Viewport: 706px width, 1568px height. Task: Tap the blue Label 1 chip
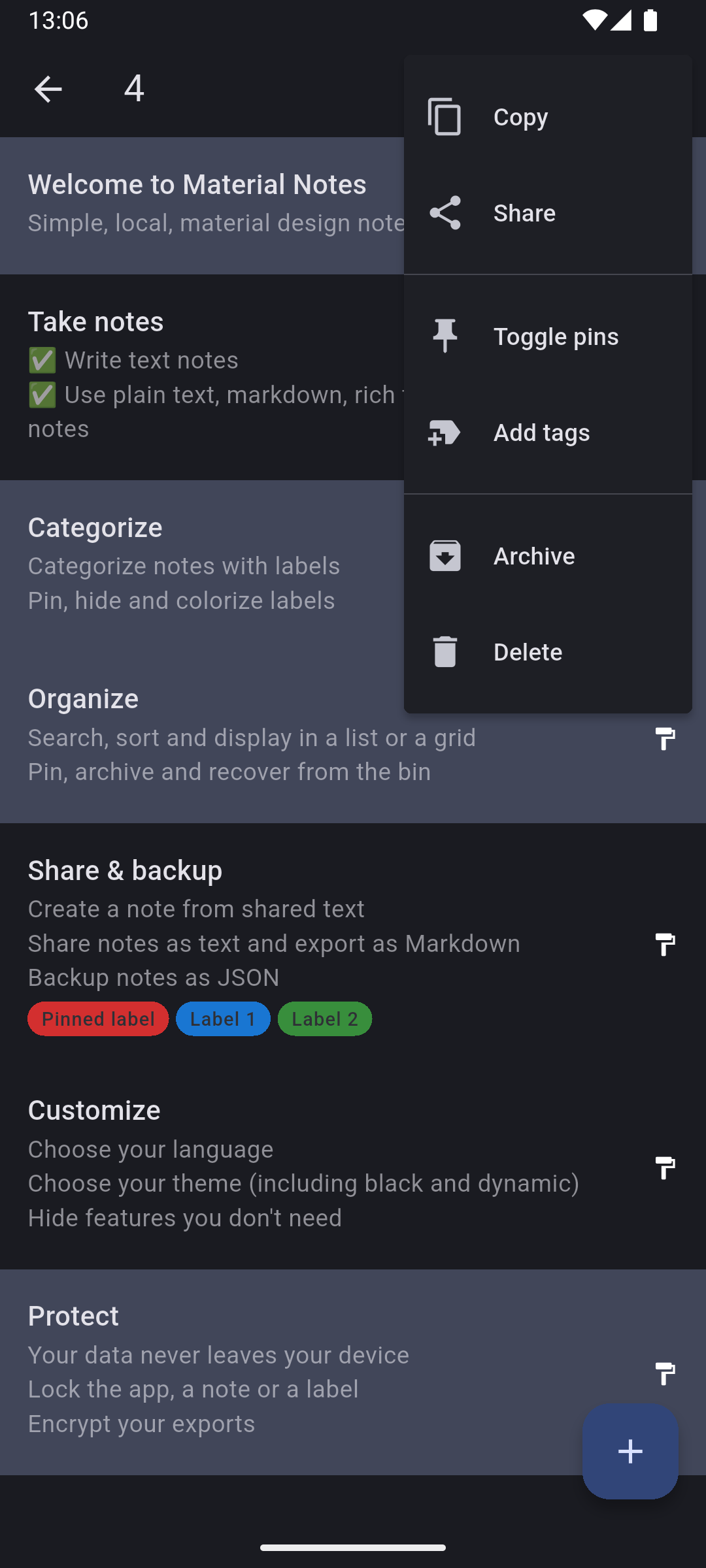coord(223,1019)
